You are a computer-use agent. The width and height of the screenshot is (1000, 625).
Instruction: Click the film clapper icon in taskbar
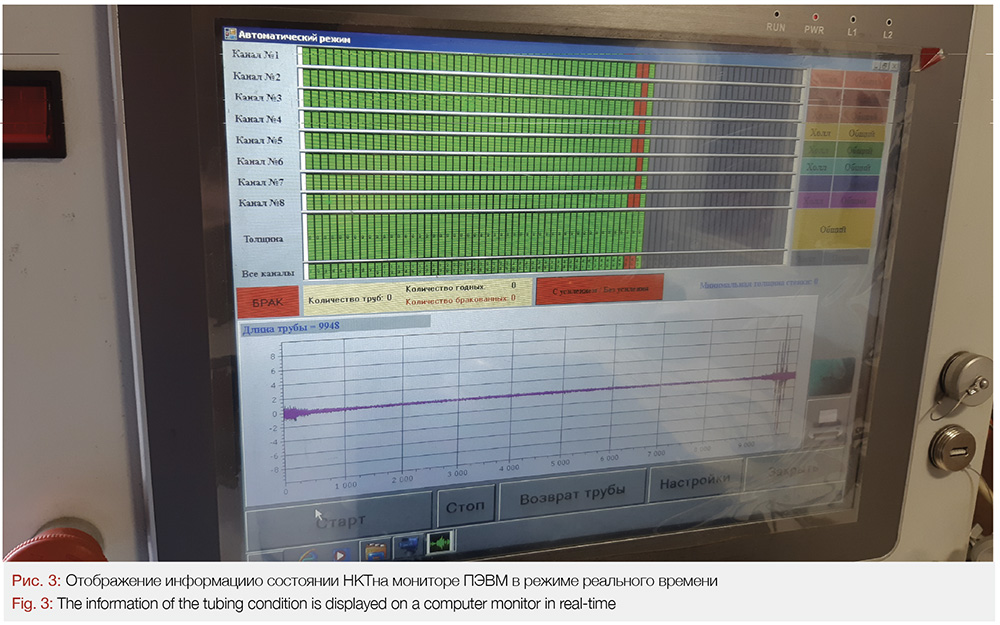click(375, 549)
